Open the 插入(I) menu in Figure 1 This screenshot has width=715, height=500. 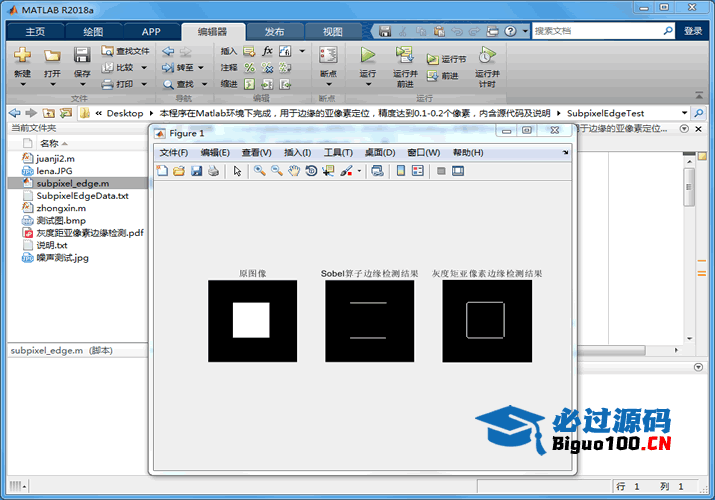click(x=298, y=152)
